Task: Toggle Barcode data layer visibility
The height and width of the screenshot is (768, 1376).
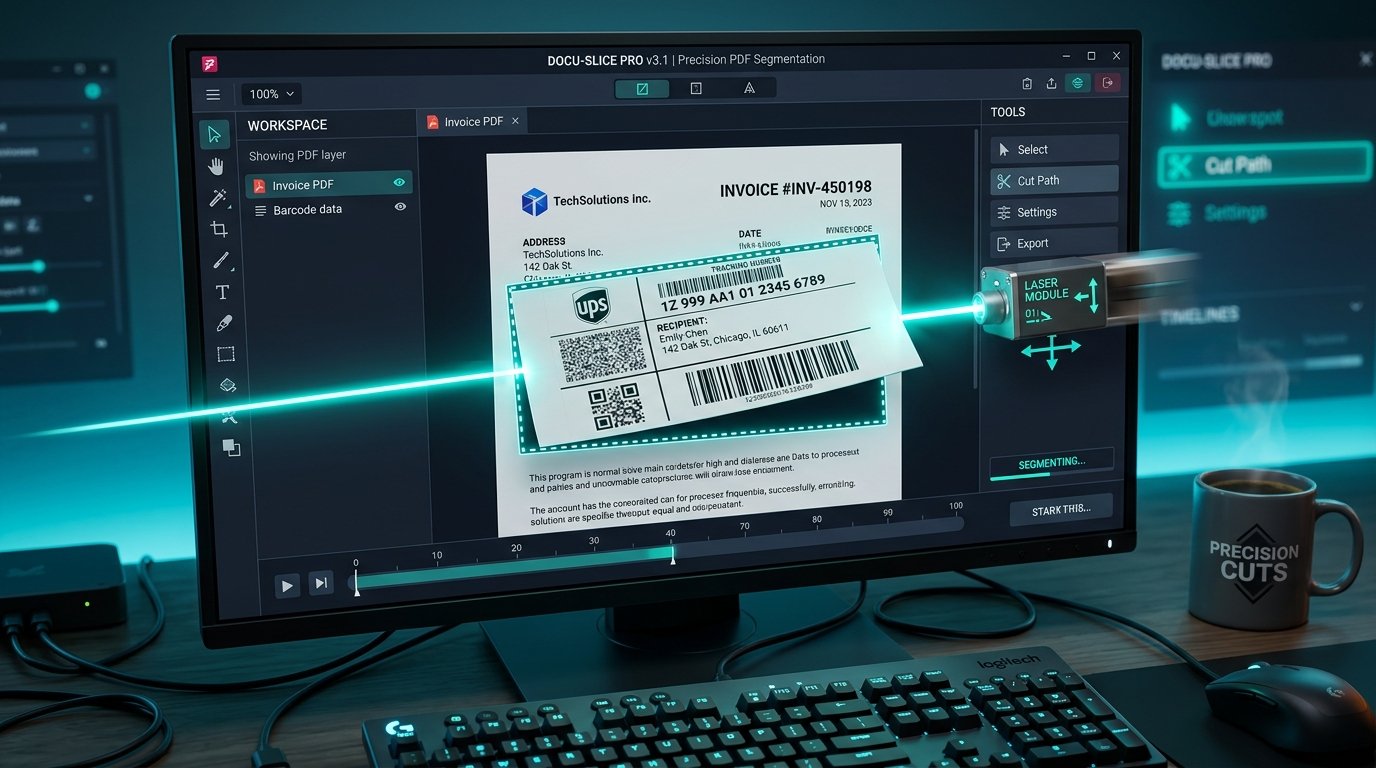Action: tap(400, 207)
